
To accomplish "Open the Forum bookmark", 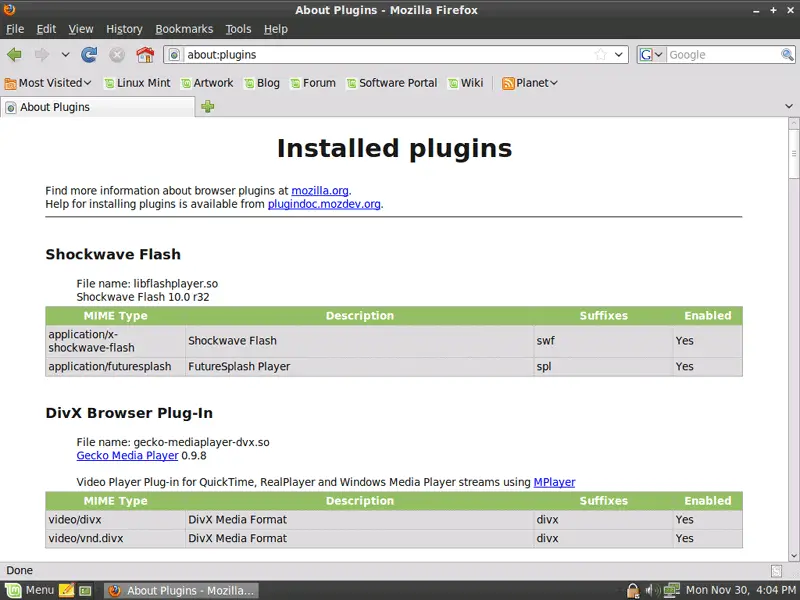I will (313, 83).
